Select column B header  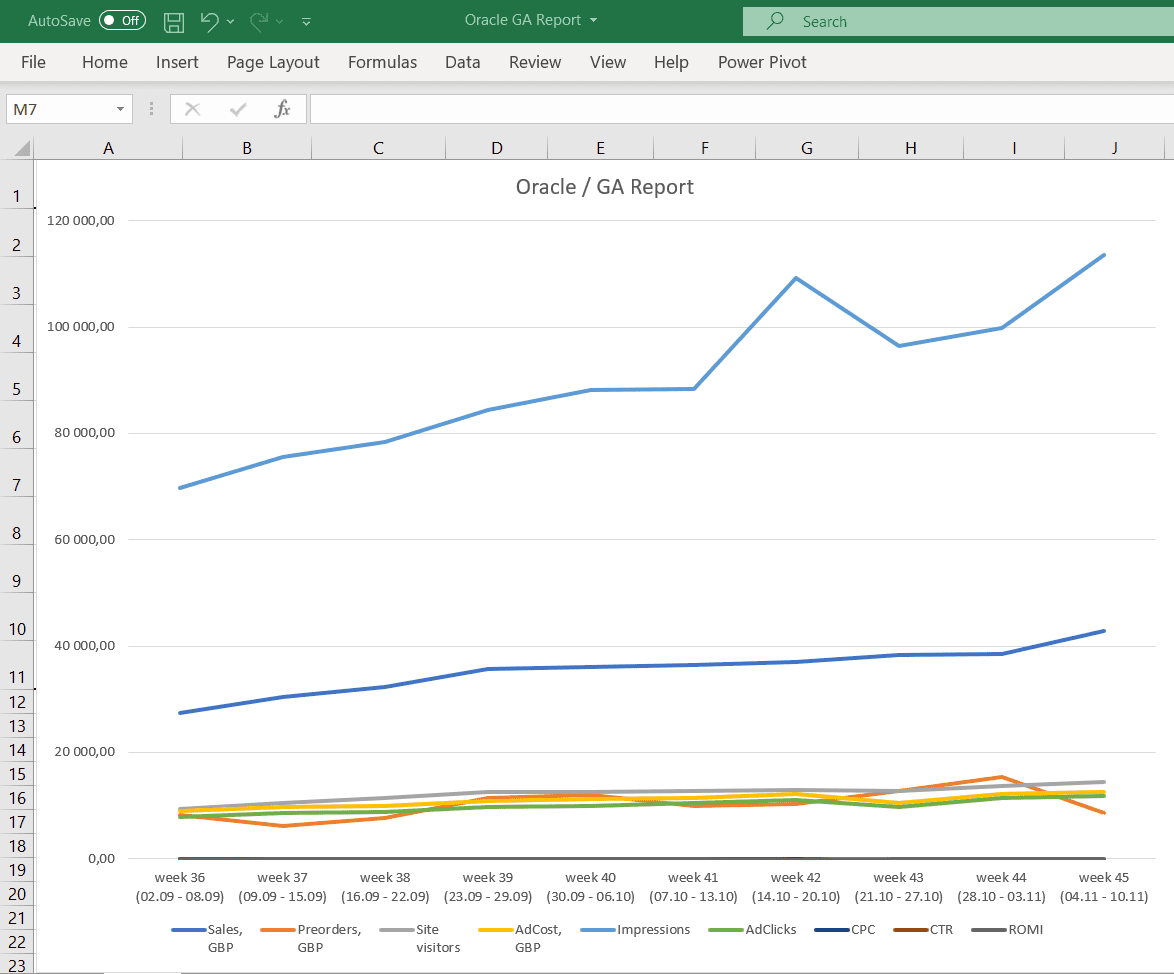[x=247, y=148]
